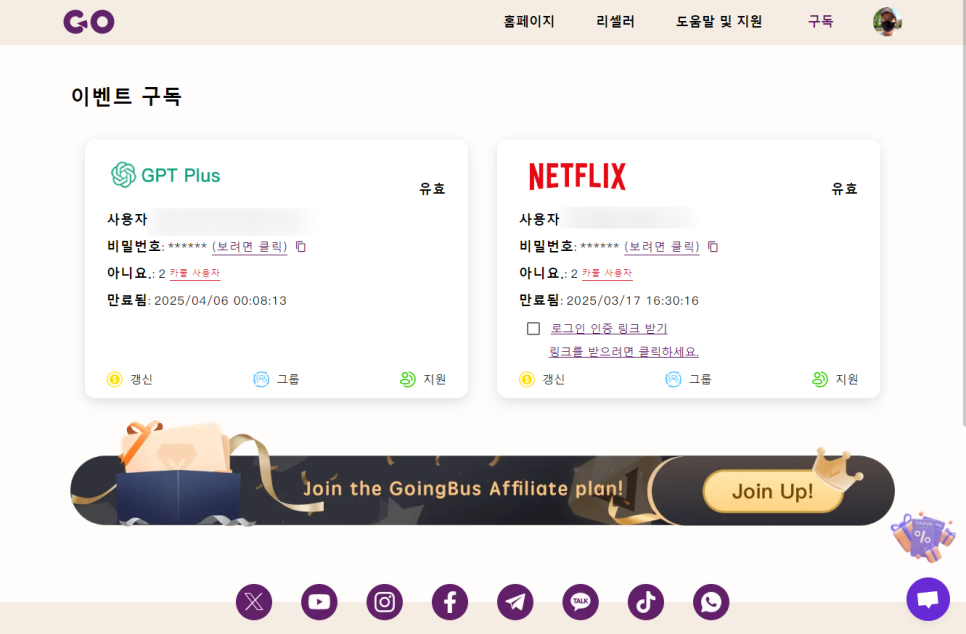Click the Netflix logo
The height and width of the screenshot is (634, 966).
coord(577,176)
